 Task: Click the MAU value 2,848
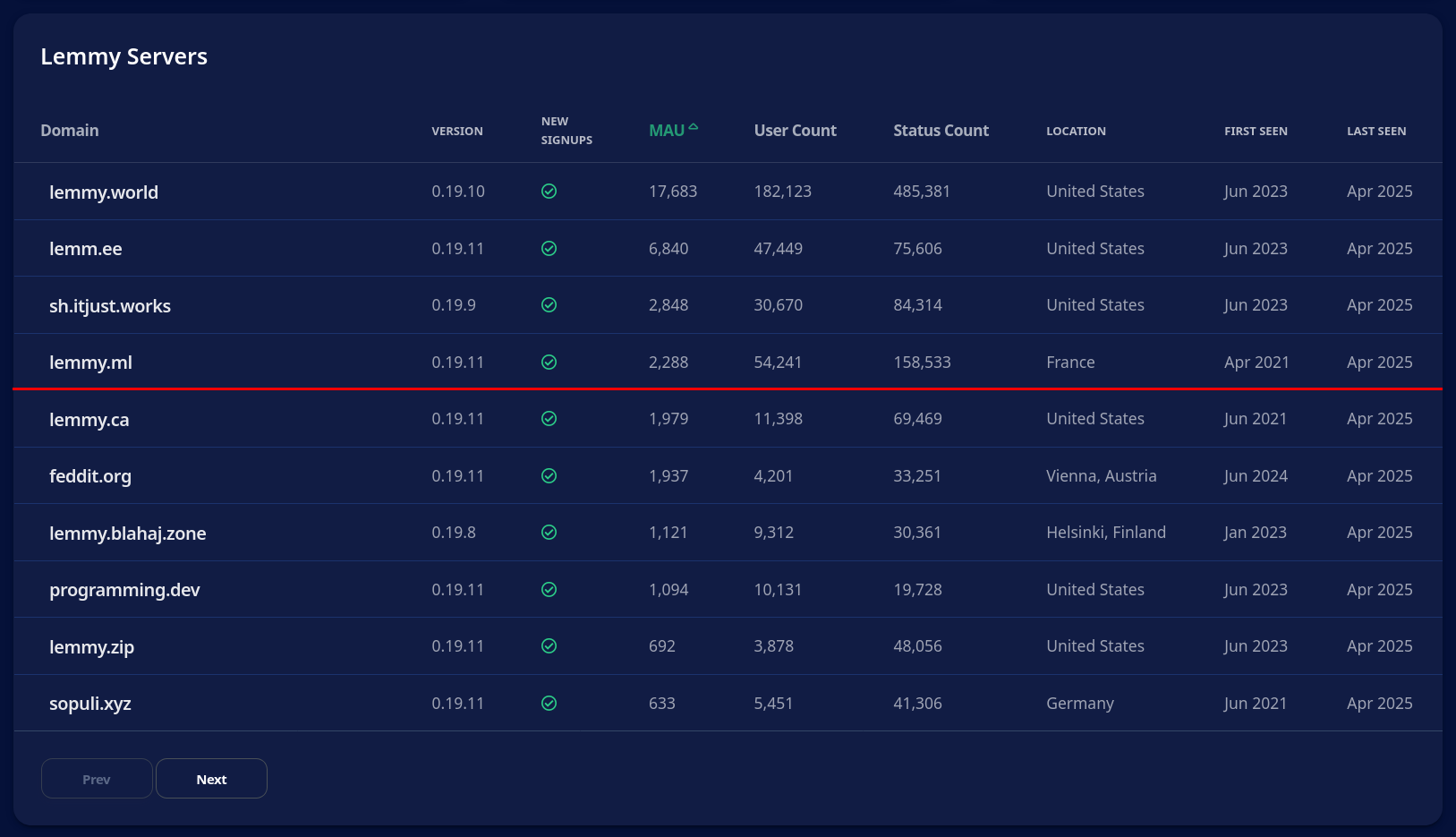668,305
